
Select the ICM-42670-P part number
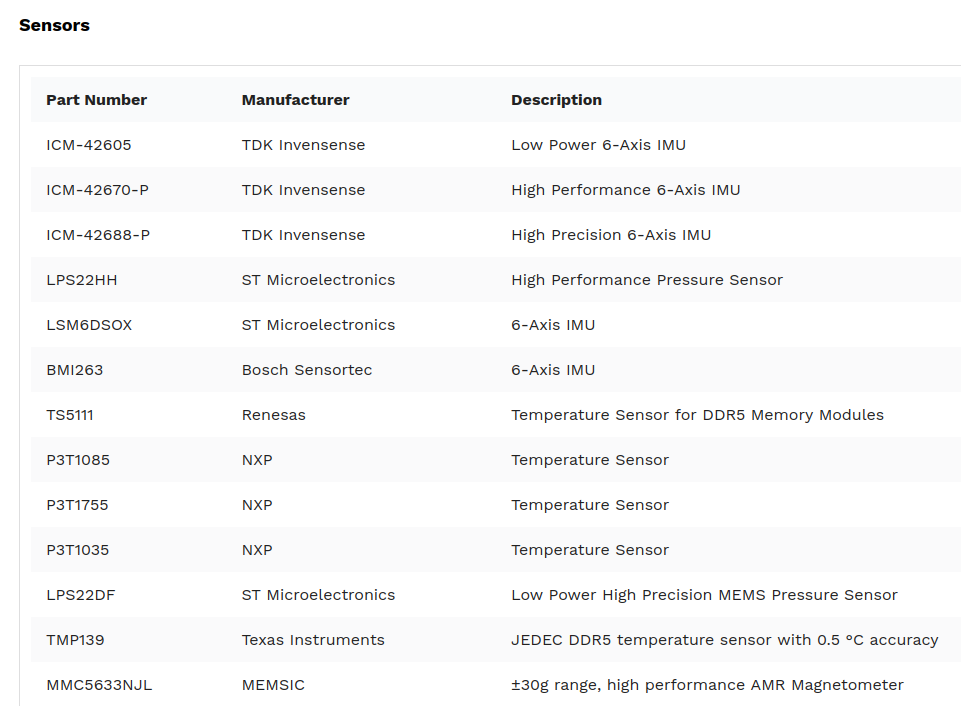[x=97, y=190]
